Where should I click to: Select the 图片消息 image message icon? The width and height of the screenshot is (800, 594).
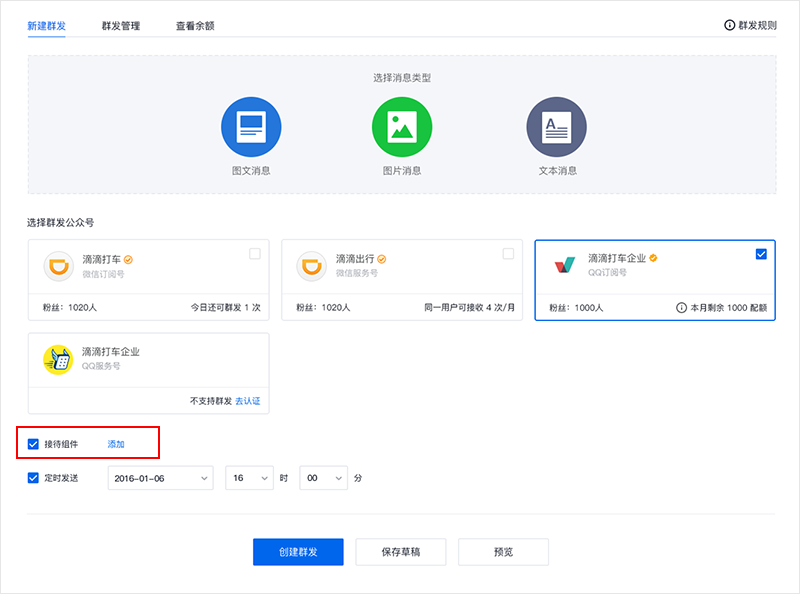tap(402, 127)
